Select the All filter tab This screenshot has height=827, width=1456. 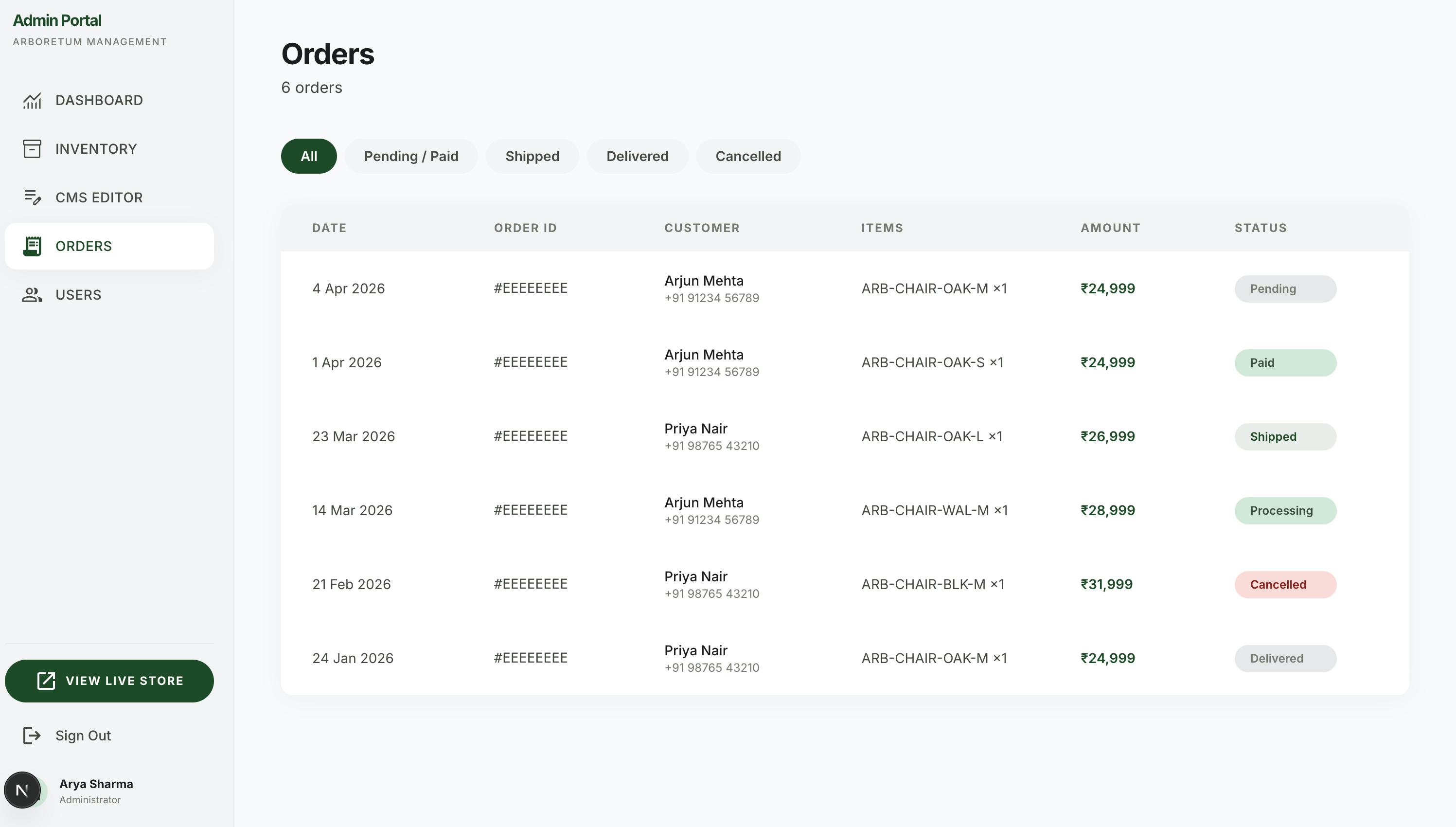tap(309, 156)
